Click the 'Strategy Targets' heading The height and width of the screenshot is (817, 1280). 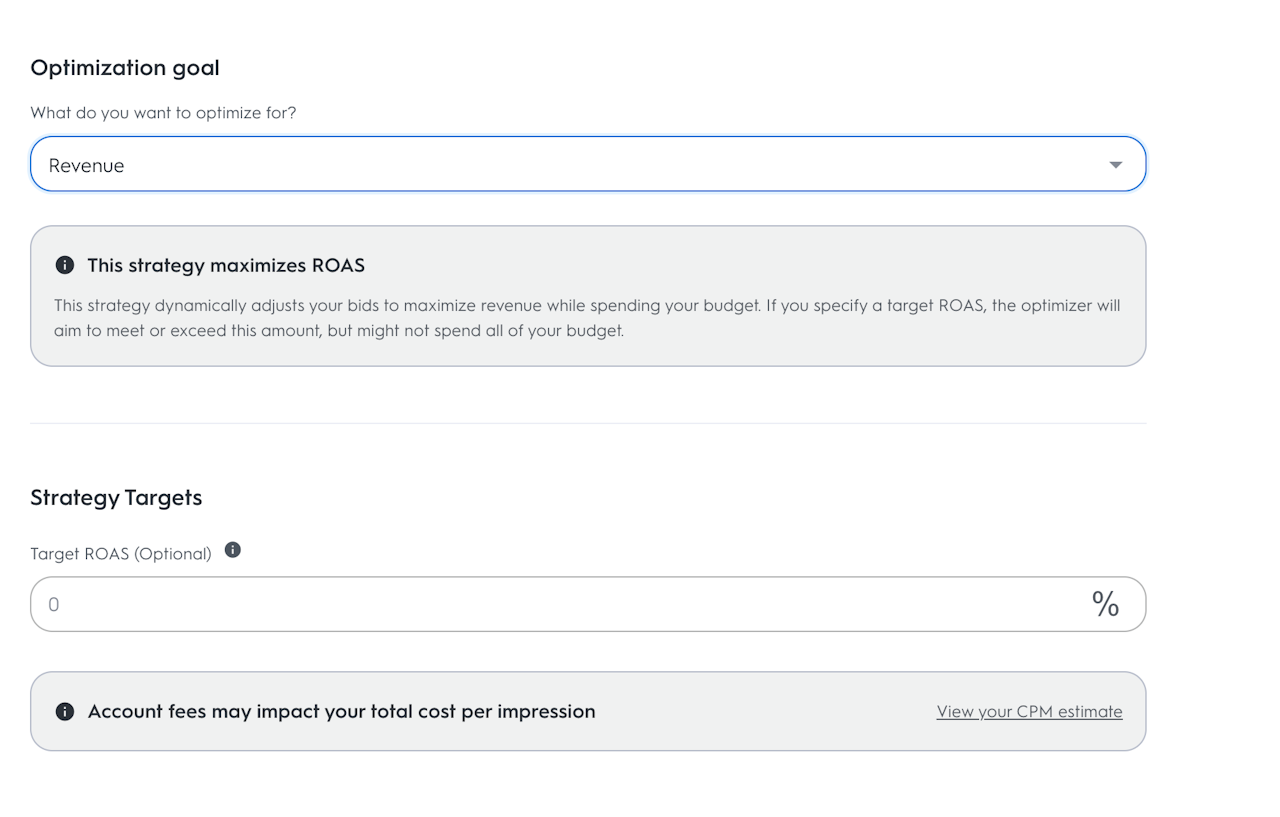point(116,498)
